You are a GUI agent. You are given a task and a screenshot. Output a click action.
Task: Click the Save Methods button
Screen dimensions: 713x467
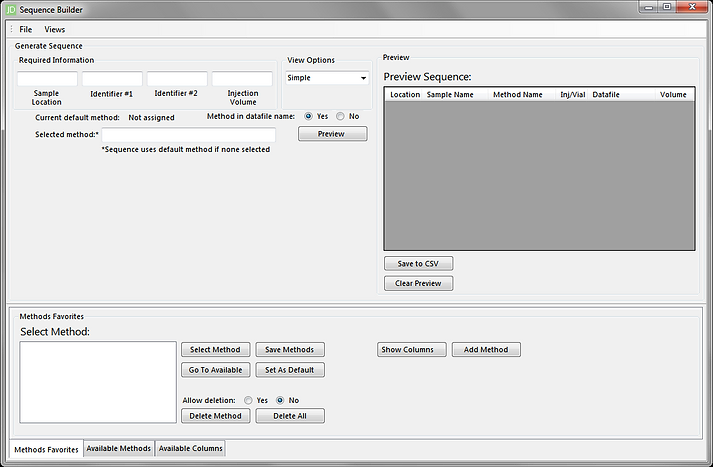(290, 350)
